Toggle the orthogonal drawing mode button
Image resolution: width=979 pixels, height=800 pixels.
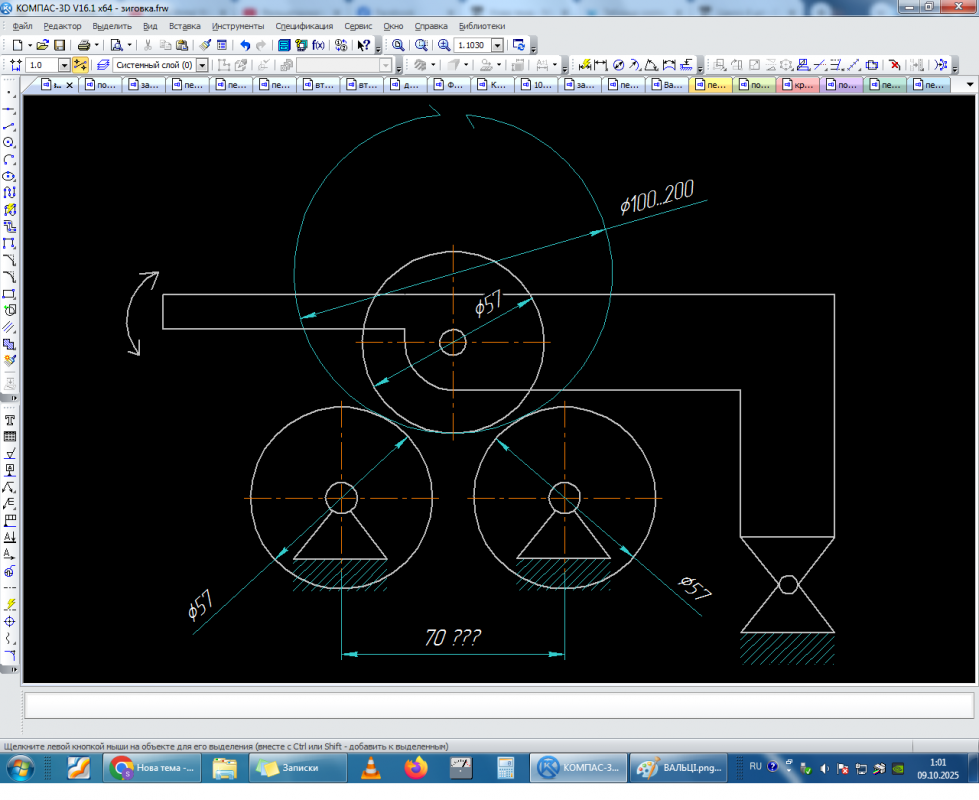(x=80, y=65)
